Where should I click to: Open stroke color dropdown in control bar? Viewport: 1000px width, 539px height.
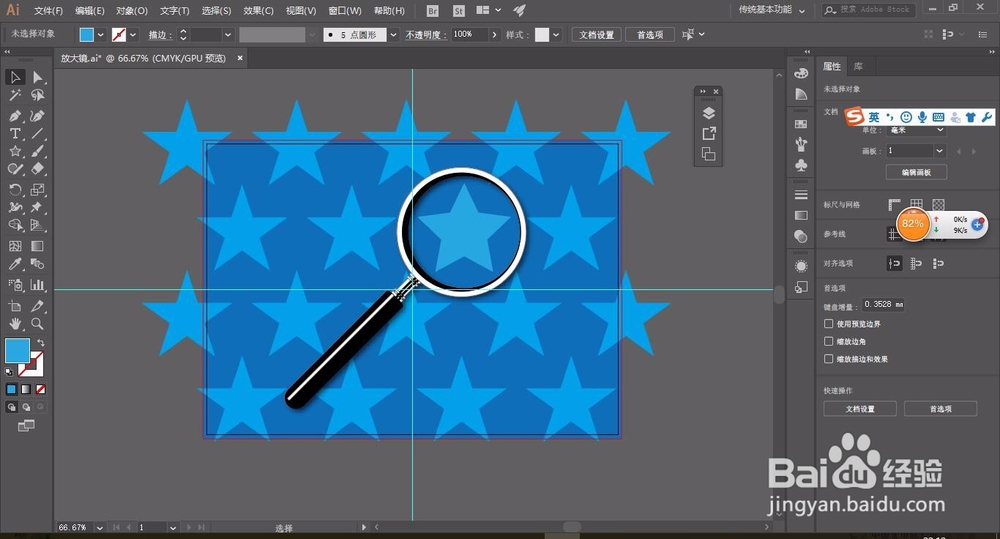(133, 35)
